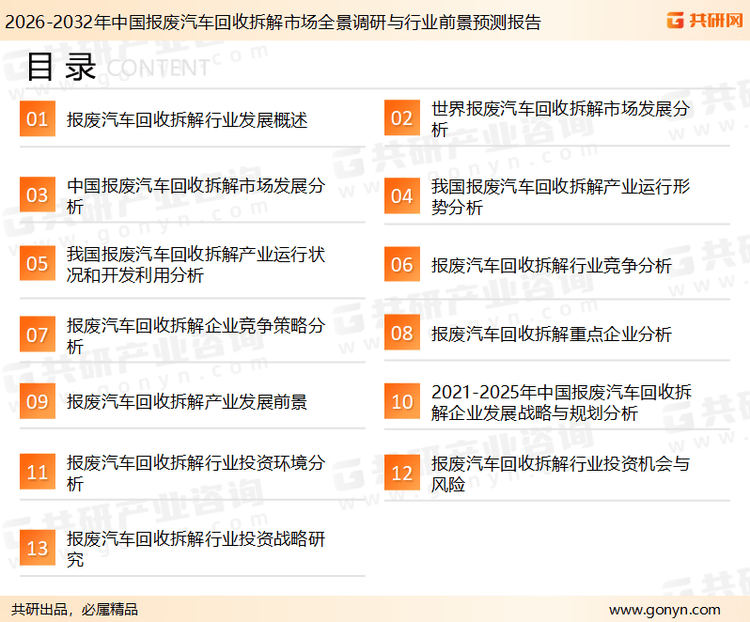
Task: Open chapter 2021-2025年中国报废汽车回收拆解企业发展战略与规划分析
Action: coord(560,402)
